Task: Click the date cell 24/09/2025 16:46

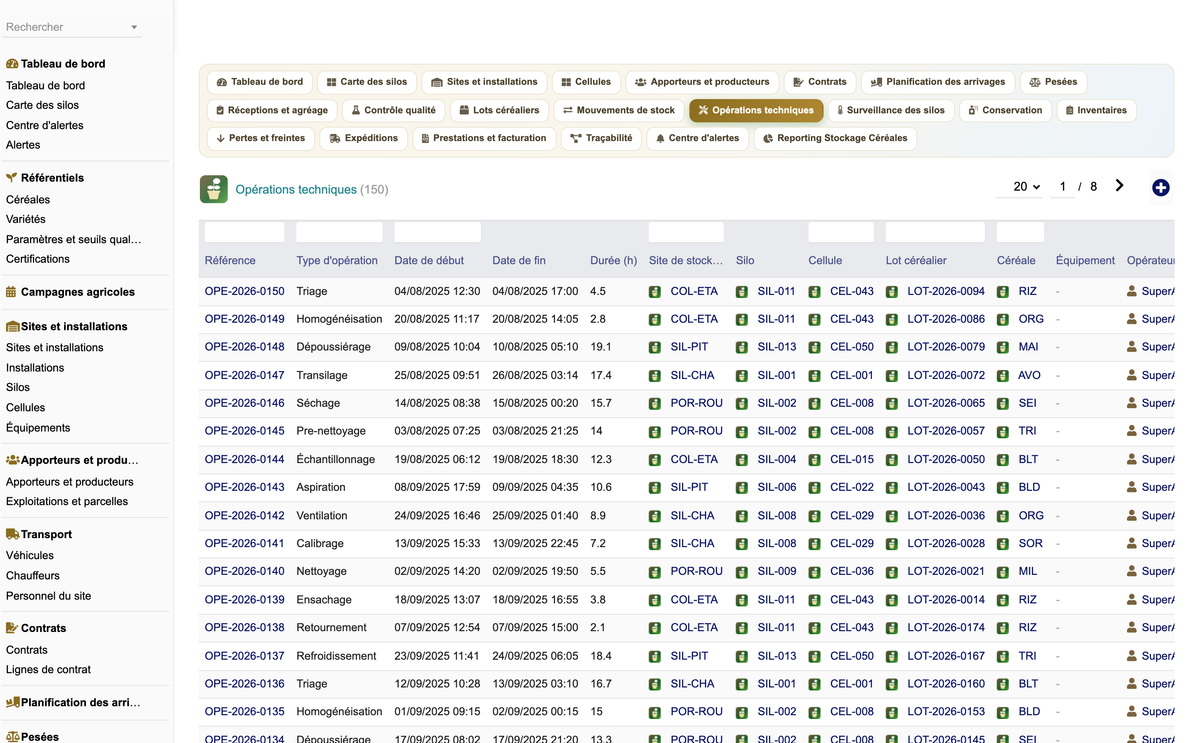Action: click(x=437, y=515)
